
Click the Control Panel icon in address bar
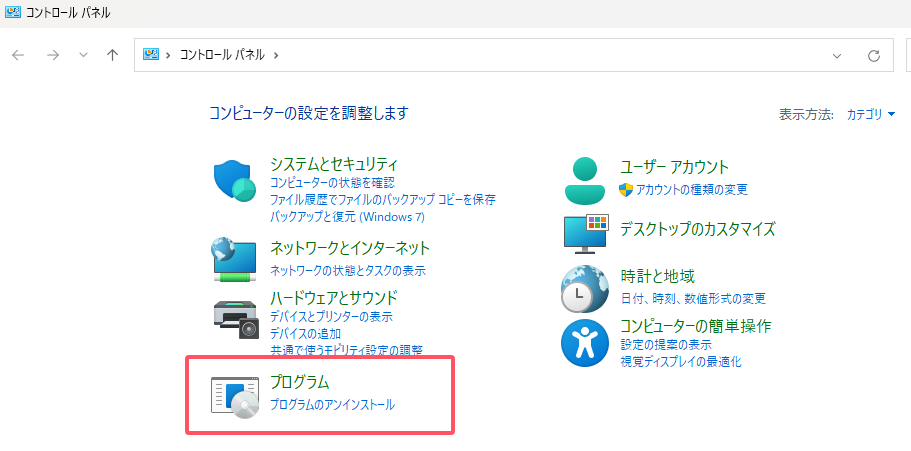[151, 55]
